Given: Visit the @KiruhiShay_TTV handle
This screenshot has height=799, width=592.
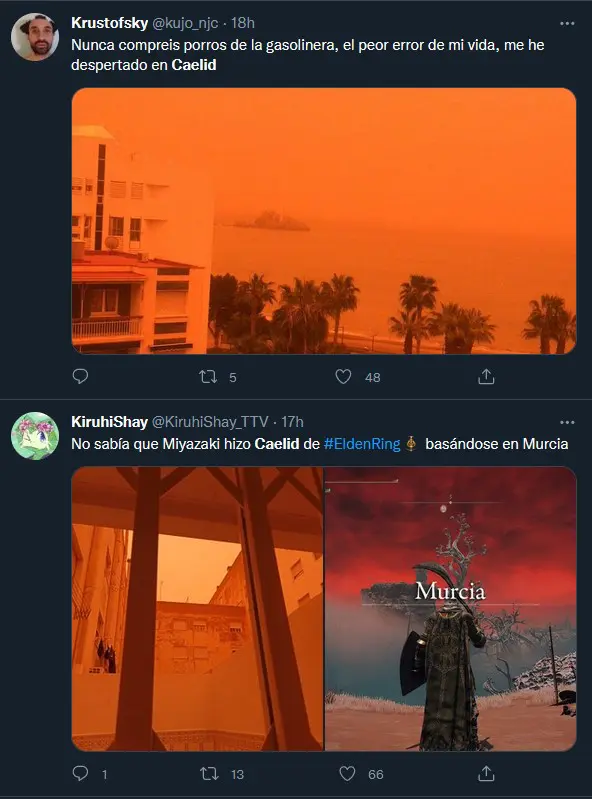Looking at the screenshot, I should 210,422.
